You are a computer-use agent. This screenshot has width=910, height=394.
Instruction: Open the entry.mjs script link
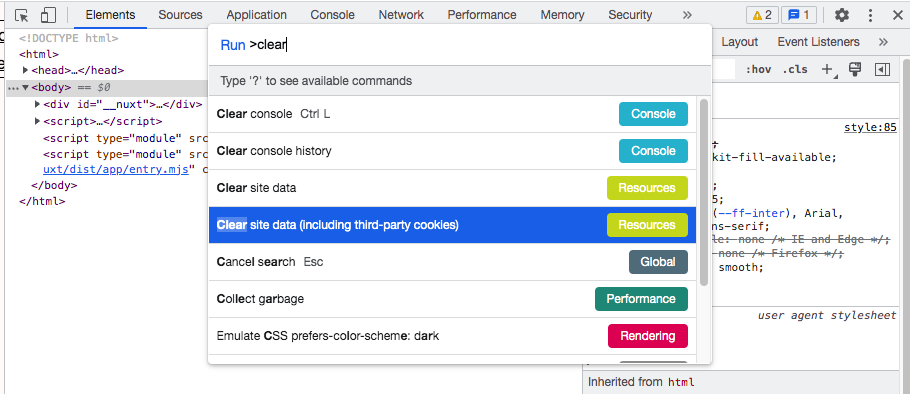[115, 171]
